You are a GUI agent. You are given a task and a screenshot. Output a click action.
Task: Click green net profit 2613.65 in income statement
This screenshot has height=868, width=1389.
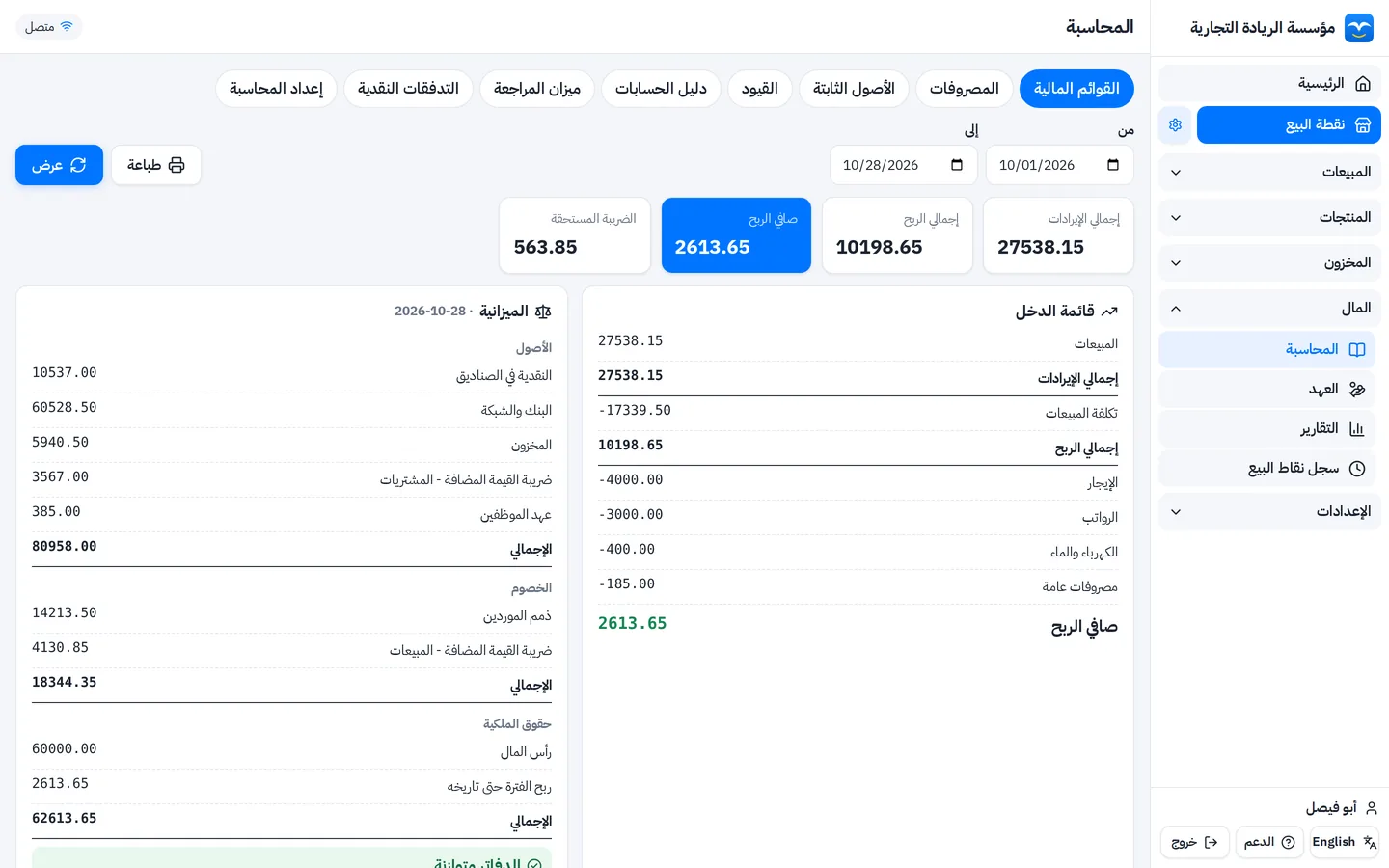[633, 624]
